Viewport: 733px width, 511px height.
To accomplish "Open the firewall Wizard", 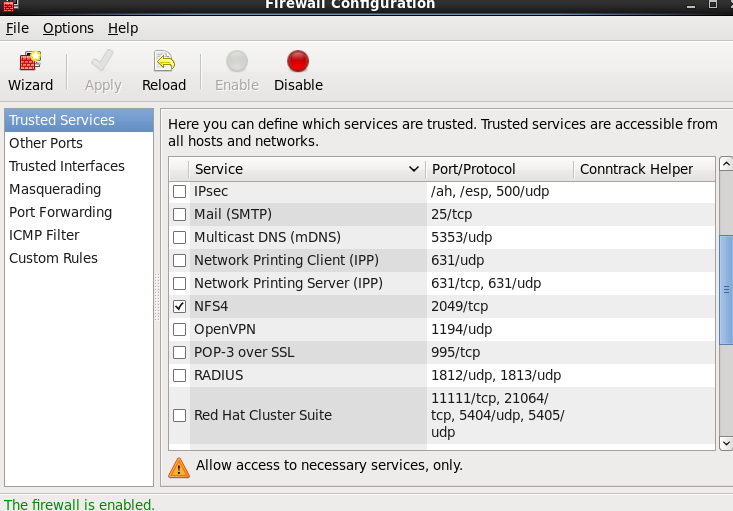I will pos(30,62).
